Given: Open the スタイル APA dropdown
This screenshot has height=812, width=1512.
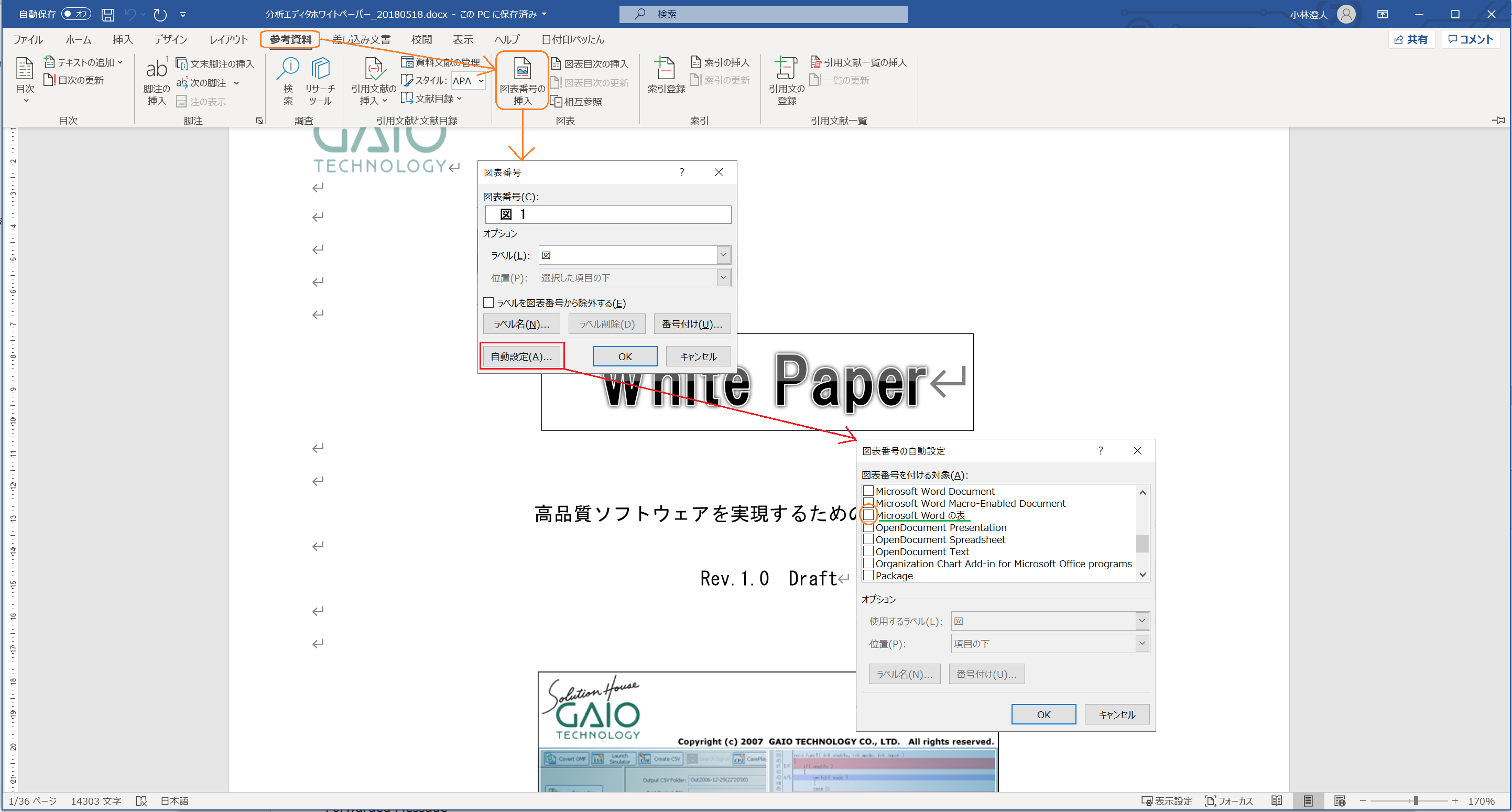Looking at the screenshot, I should click(x=481, y=80).
